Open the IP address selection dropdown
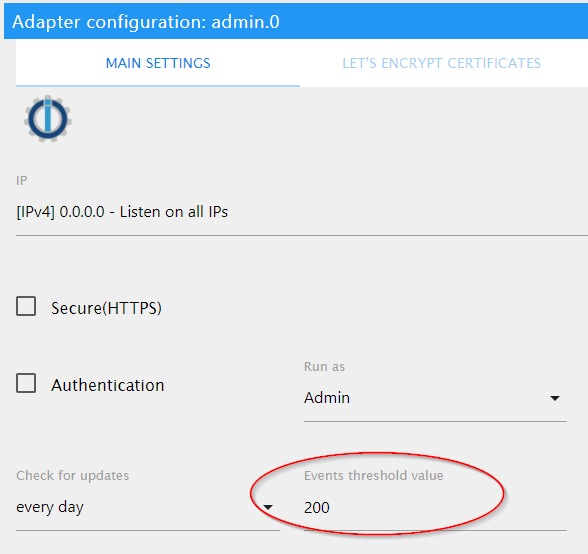The image size is (588, 554). (x=302, y=212)
